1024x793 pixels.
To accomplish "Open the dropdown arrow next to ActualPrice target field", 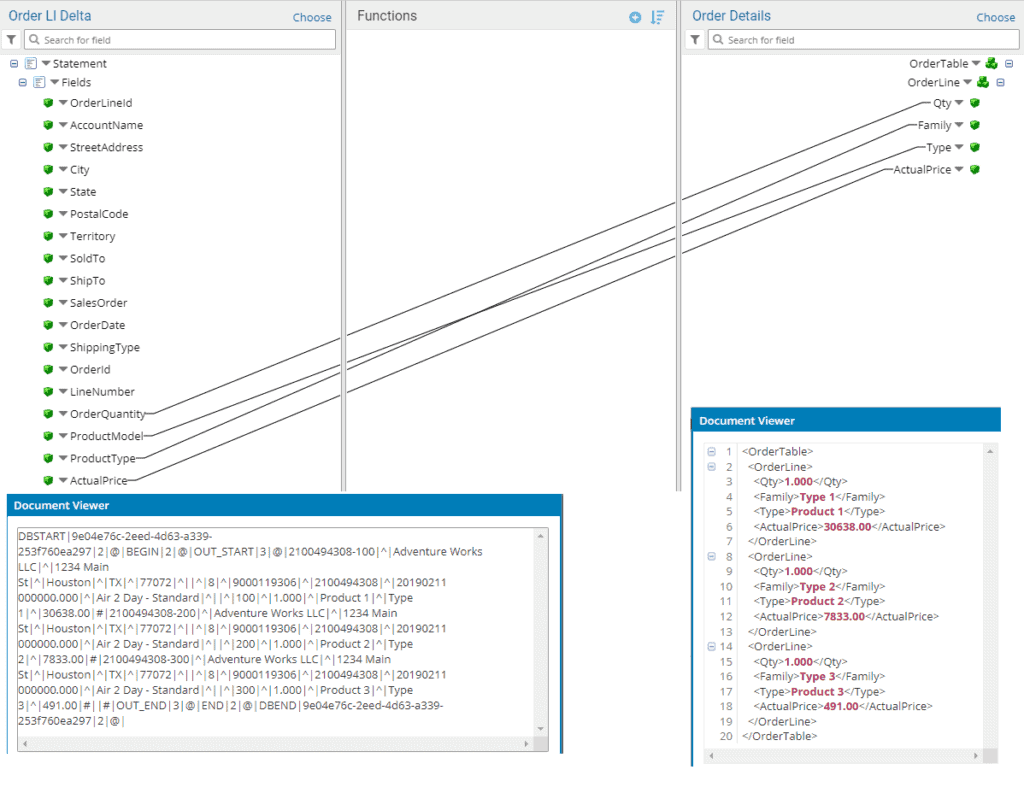I will (959, 169).
